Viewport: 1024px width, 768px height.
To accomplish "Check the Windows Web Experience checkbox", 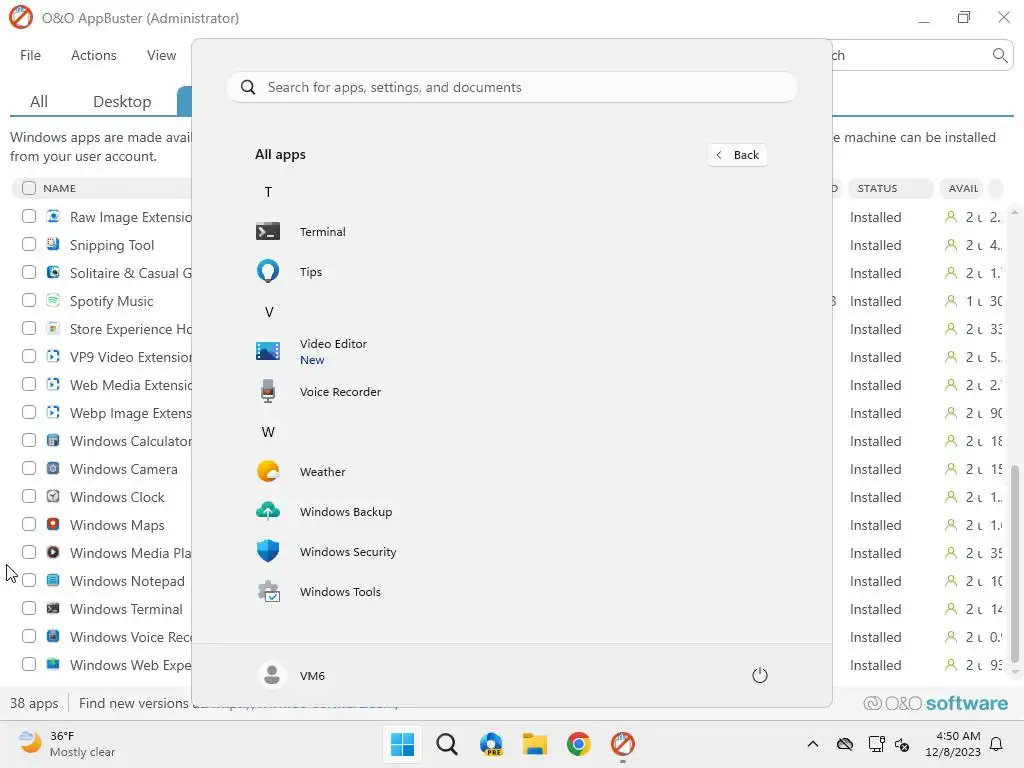I will tap(29, 664).
